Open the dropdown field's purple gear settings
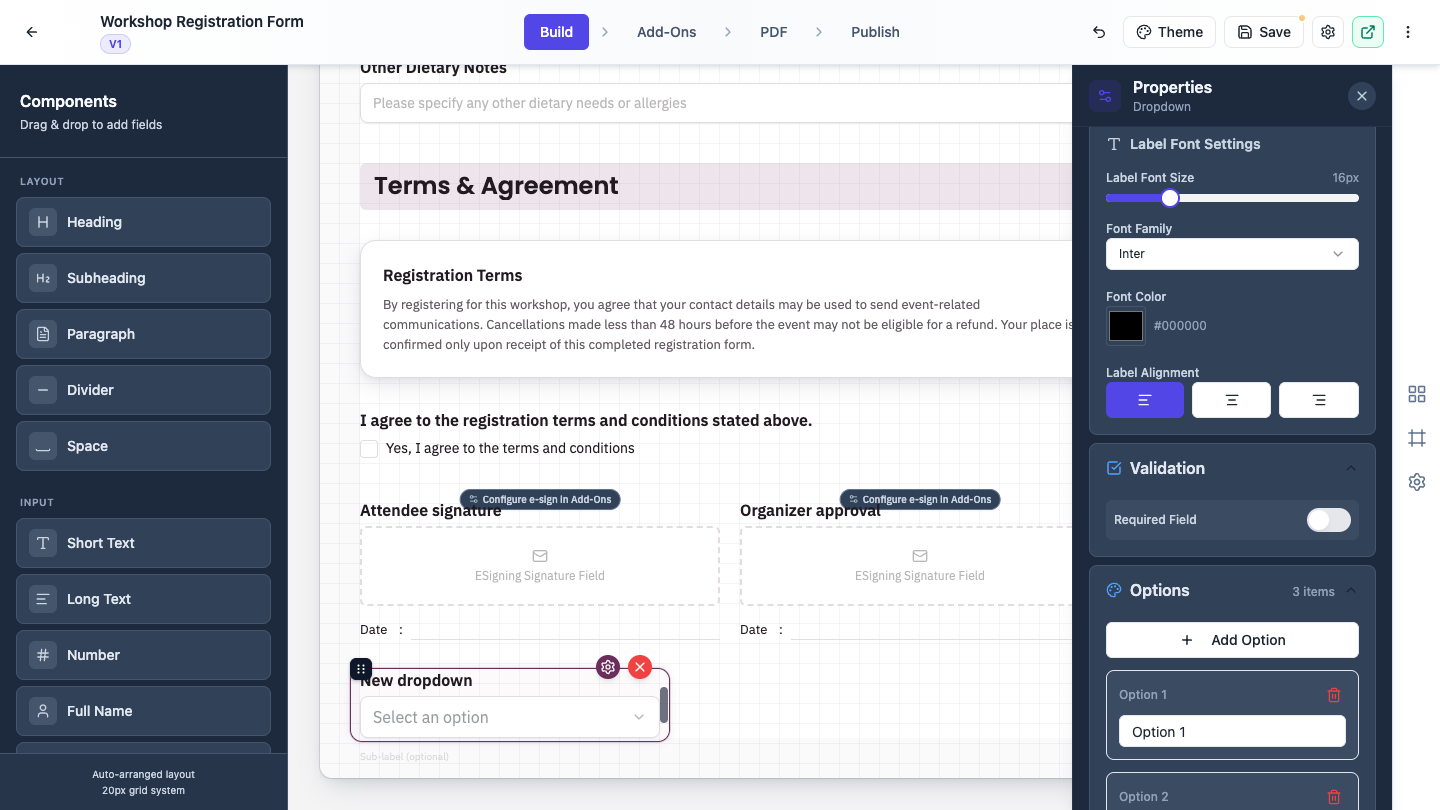The height and width of the screenshot is (810, 1440). pyautogui.click(x=608, y=667)
